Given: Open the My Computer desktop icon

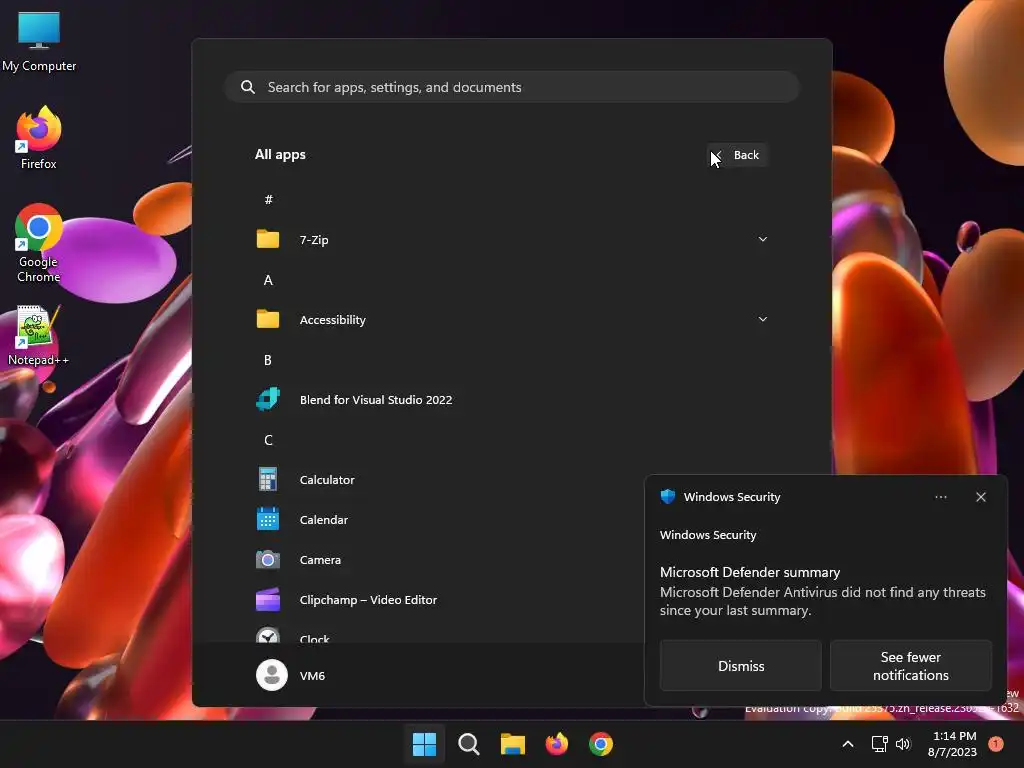Looking at the screenshot, I should [x=39, y=40].
